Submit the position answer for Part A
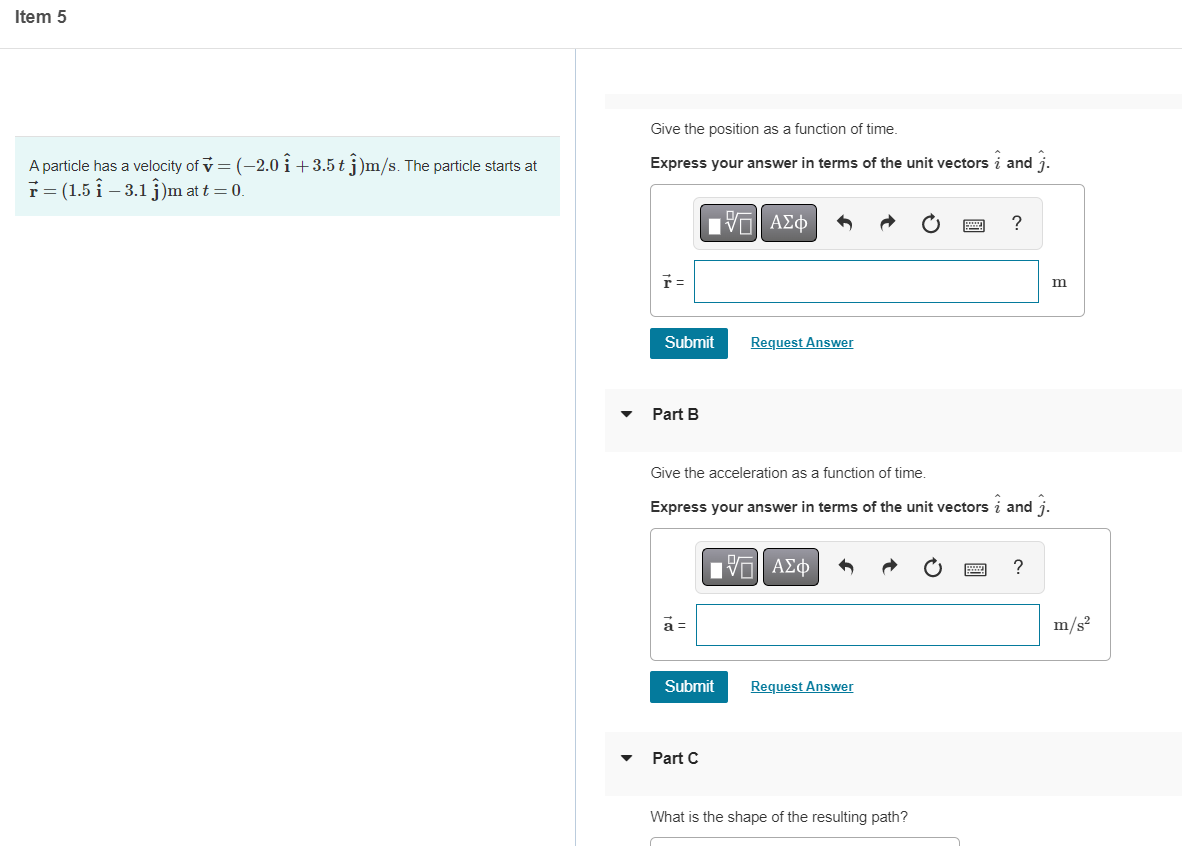The width and height of the screenshot is (1182, 846). pos(688,342)
